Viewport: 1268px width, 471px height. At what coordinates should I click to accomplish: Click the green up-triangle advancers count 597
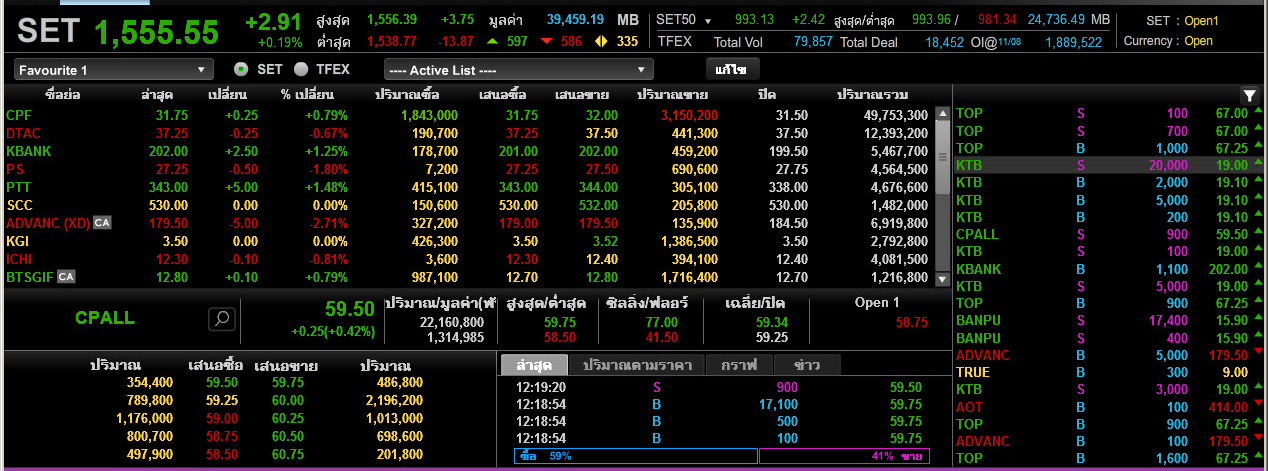[507, 41]
